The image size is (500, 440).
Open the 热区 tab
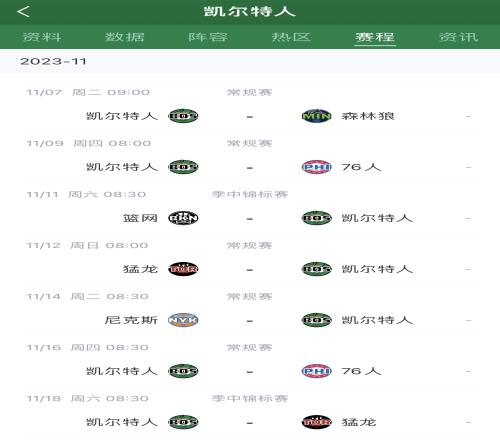coord(291,37)
